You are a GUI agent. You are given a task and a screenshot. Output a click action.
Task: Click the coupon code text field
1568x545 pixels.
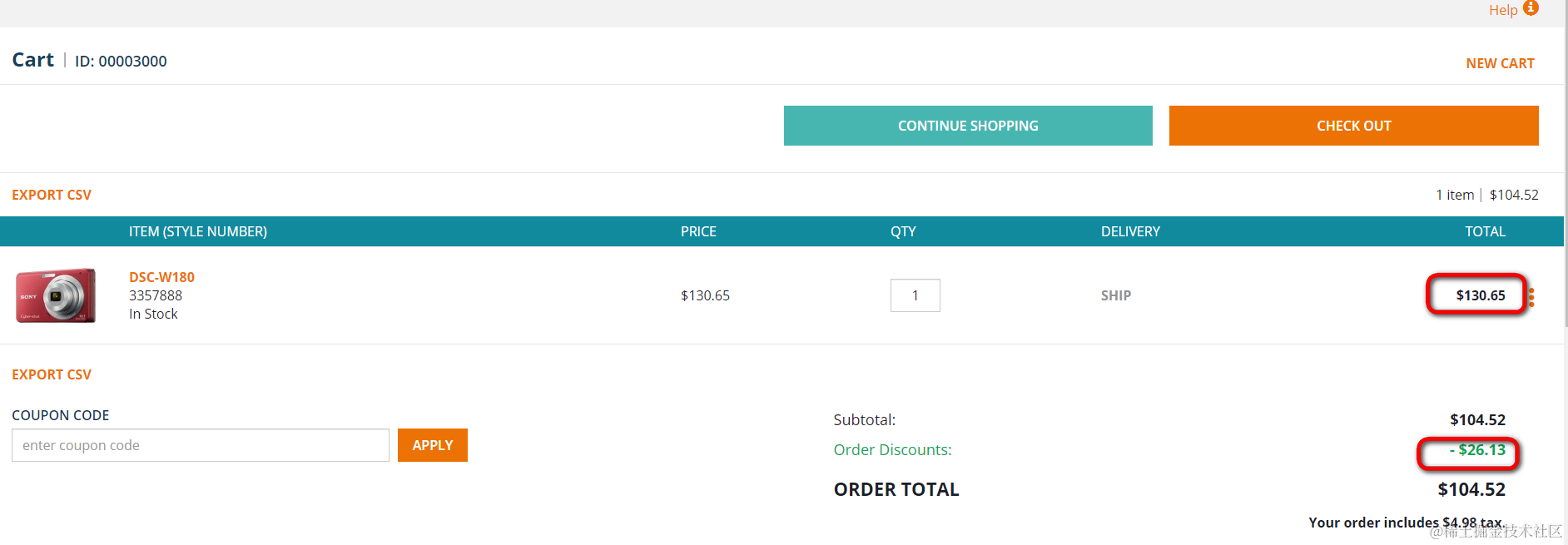201,445
